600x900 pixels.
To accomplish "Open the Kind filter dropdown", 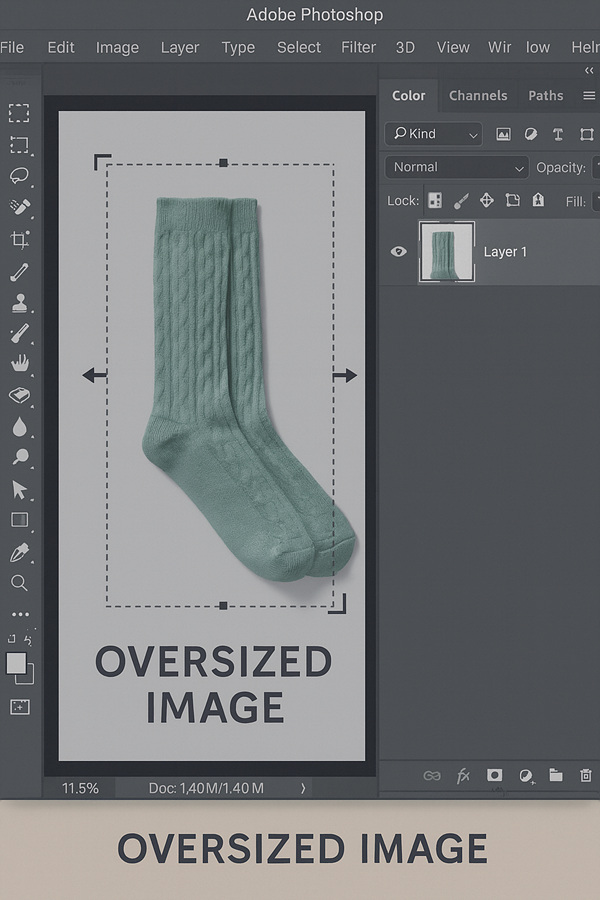I will [433, 134].
